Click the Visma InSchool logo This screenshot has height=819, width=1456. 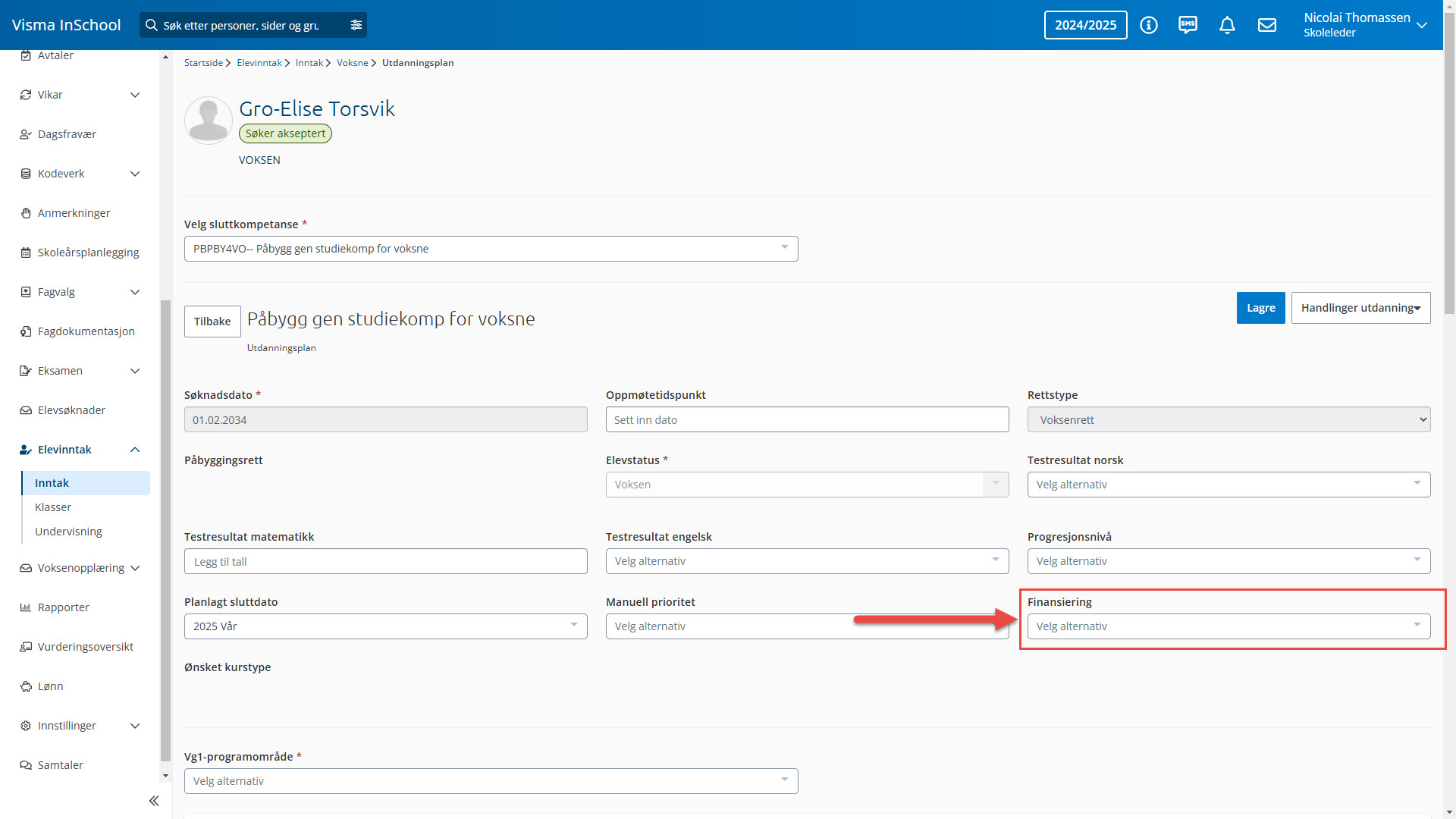[67, 25]
